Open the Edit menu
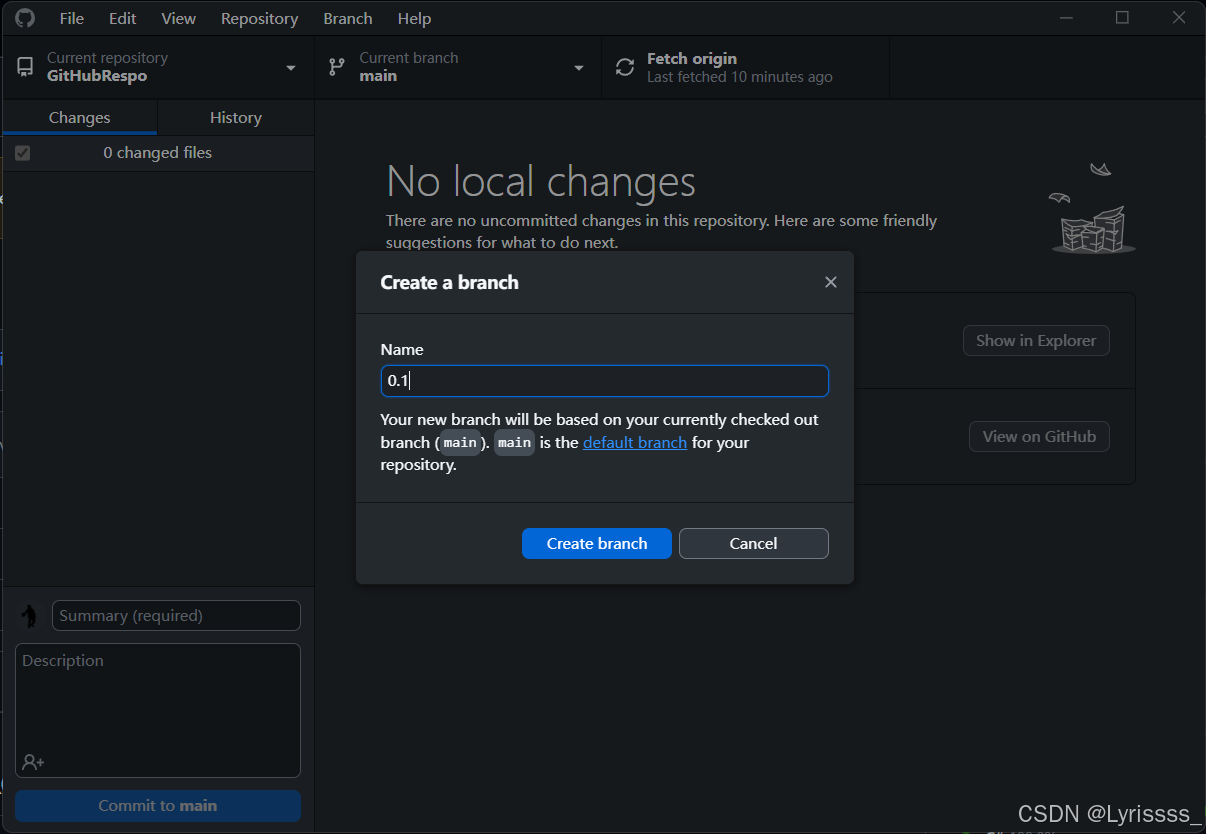This screenshot has width=1206, height=834. click(123, 18)
